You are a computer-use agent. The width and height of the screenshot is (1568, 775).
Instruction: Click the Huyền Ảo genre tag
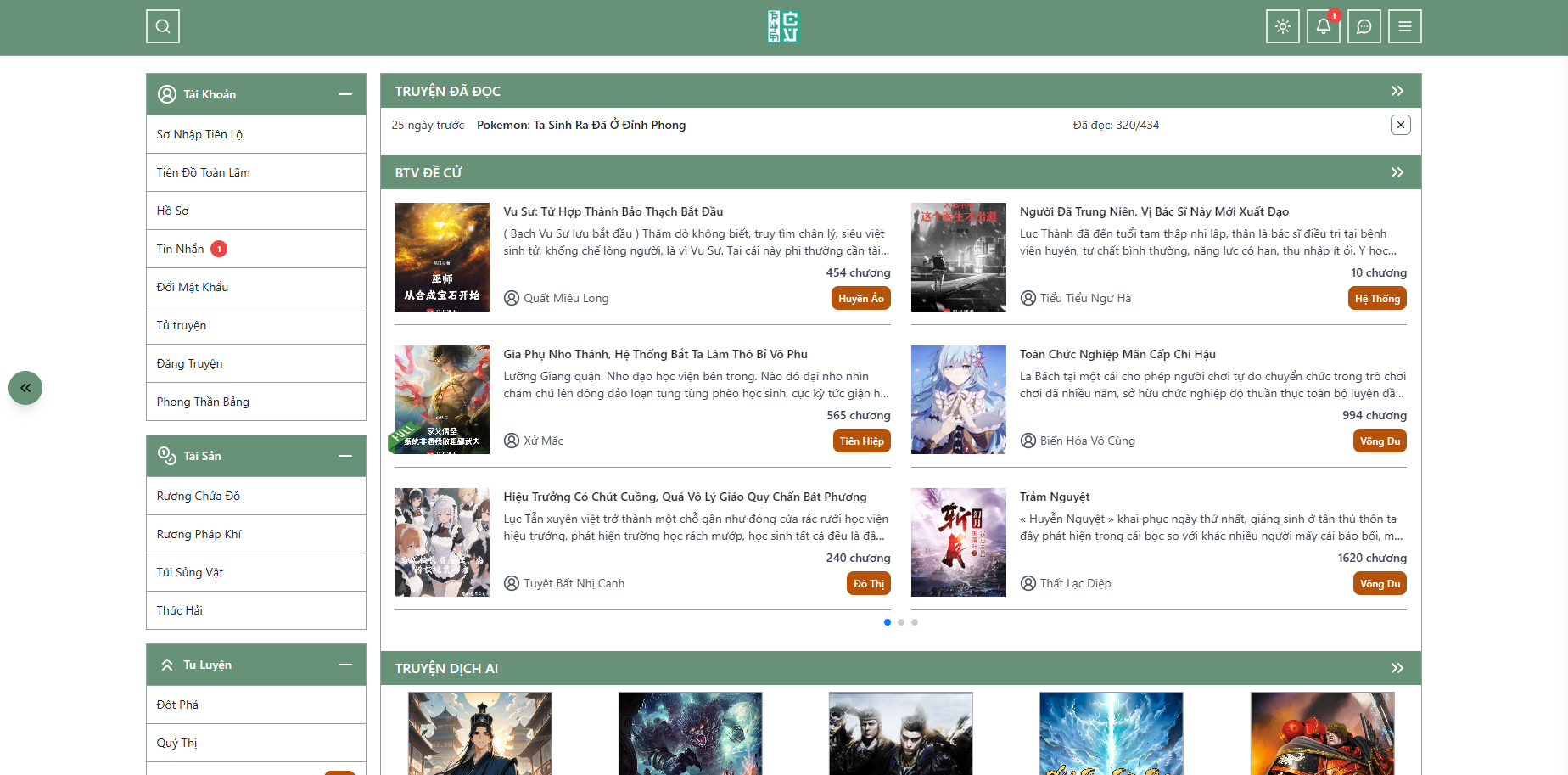pos(860,298)
